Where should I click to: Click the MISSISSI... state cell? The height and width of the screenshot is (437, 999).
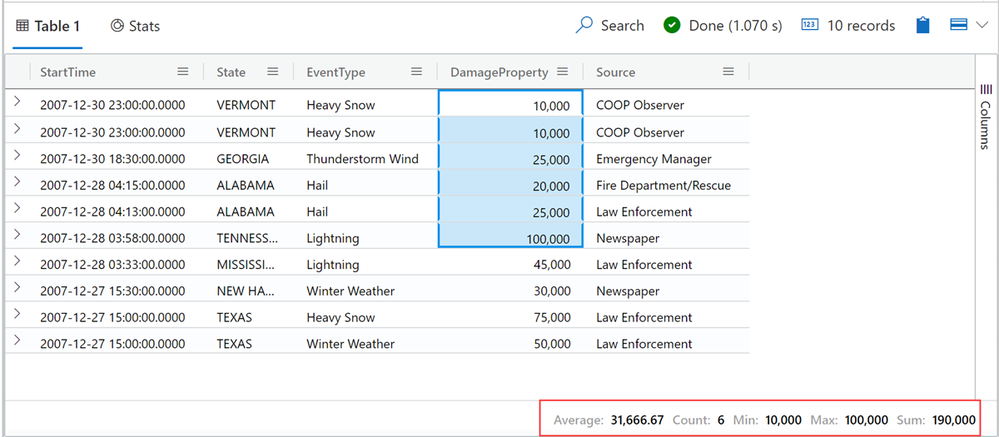pos(246,264)
